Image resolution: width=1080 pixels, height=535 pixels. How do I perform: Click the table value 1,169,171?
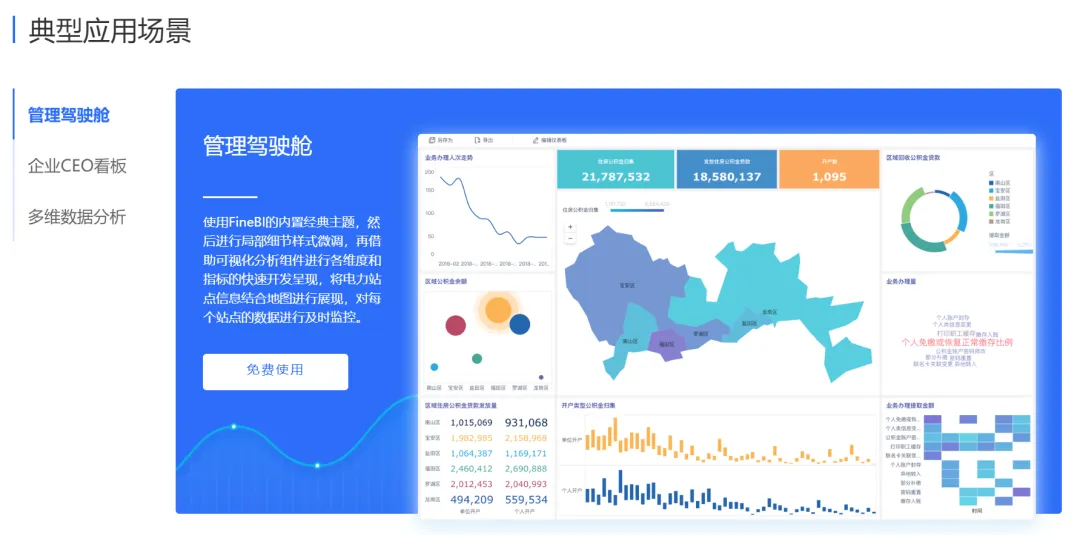pyautogui.click(x=526, y=453)
